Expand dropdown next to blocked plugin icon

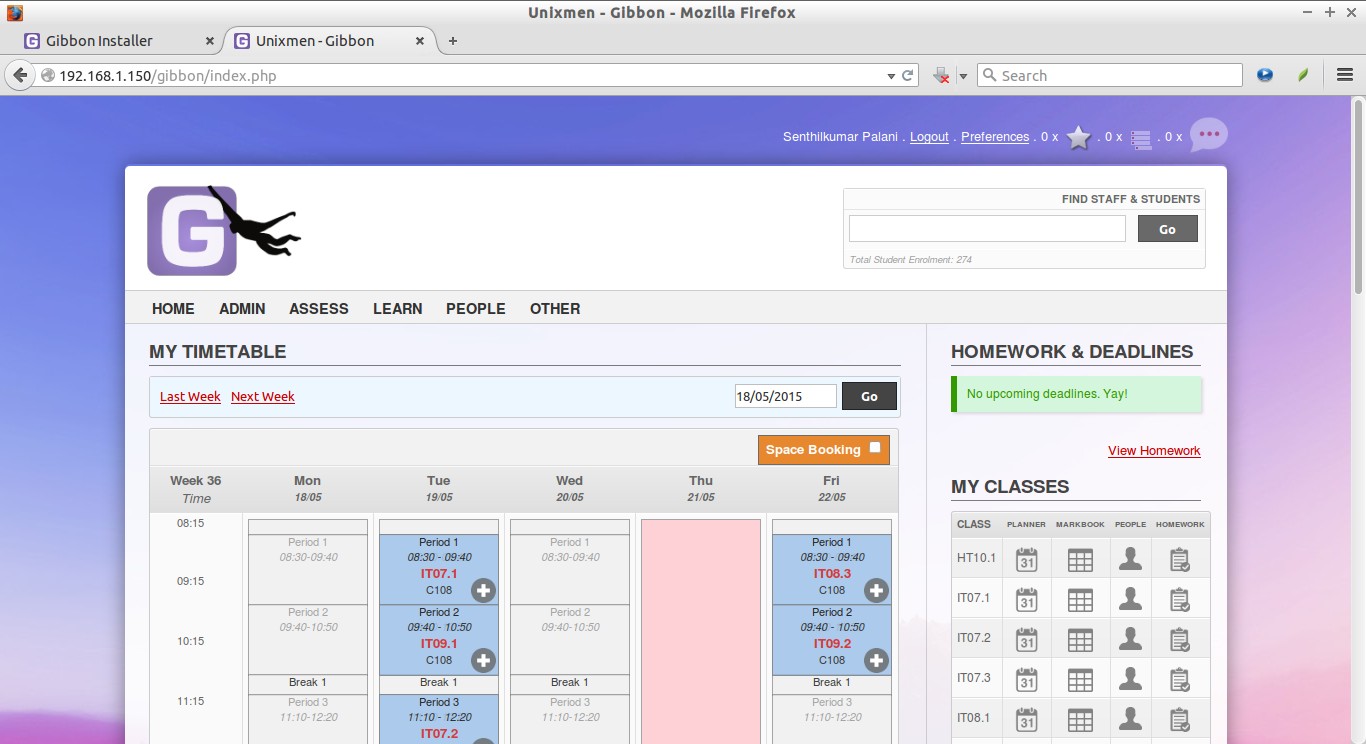[963, 75]
